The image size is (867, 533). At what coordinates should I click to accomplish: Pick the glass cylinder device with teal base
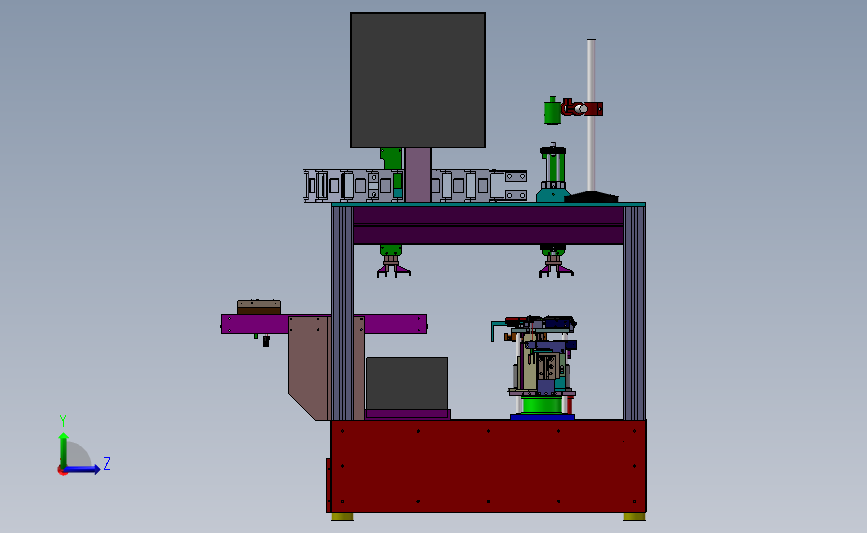553,173
